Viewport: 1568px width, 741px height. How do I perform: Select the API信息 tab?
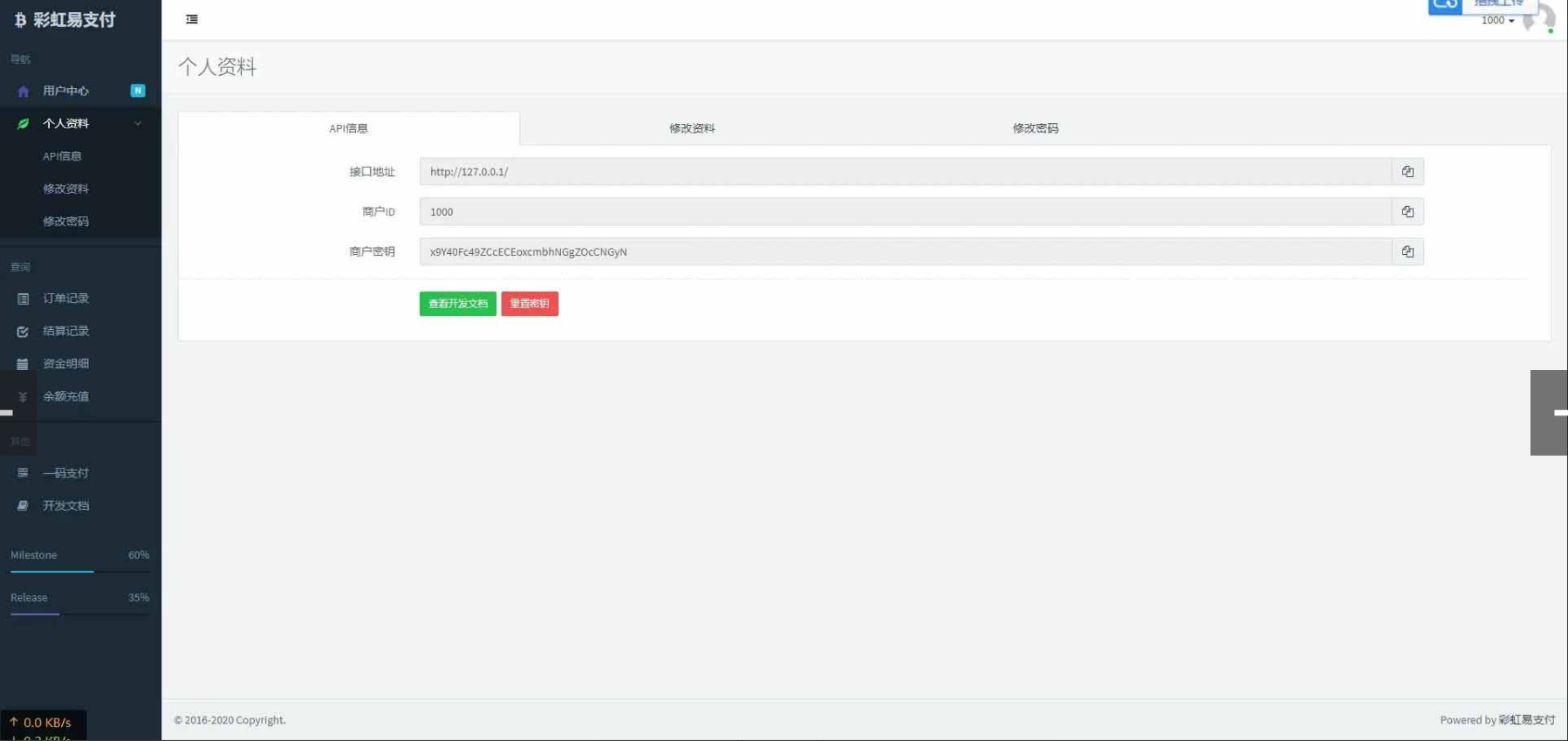pyautogui.click(x=348, y=128)
